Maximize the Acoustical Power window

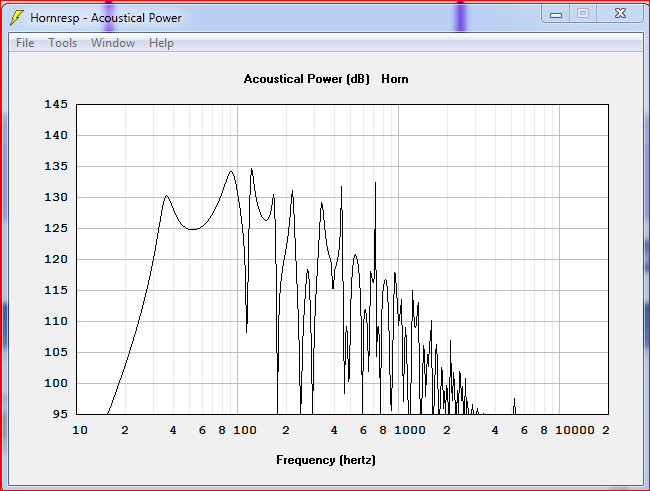pyautogui.click(x=583, y=14)
